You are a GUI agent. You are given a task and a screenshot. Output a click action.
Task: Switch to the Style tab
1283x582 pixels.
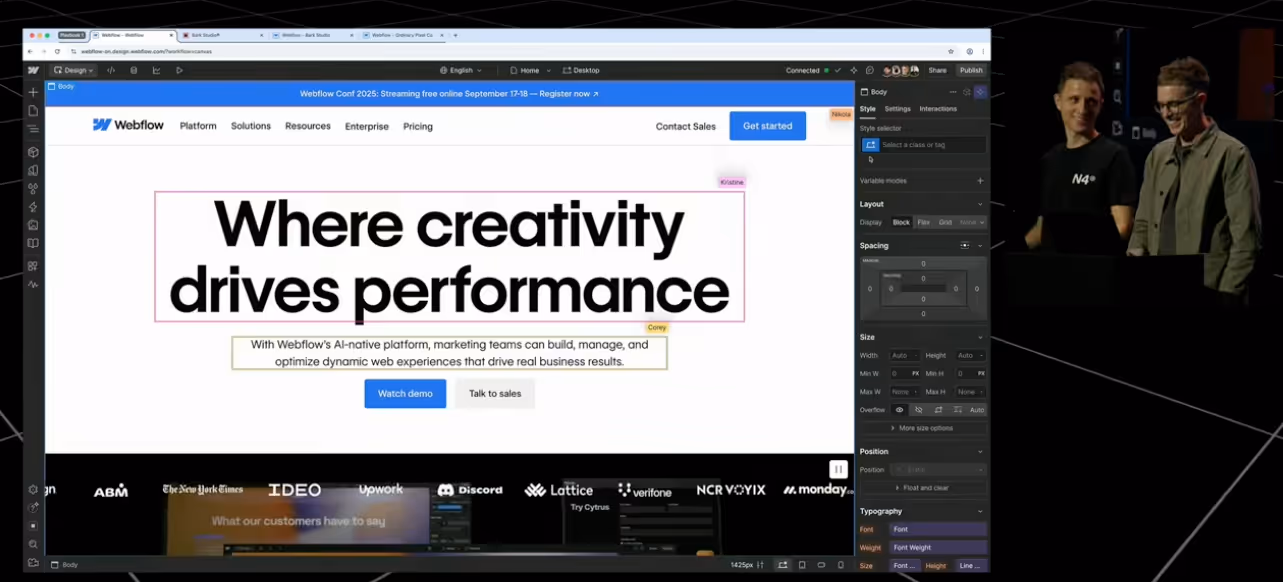coord(867,108)
